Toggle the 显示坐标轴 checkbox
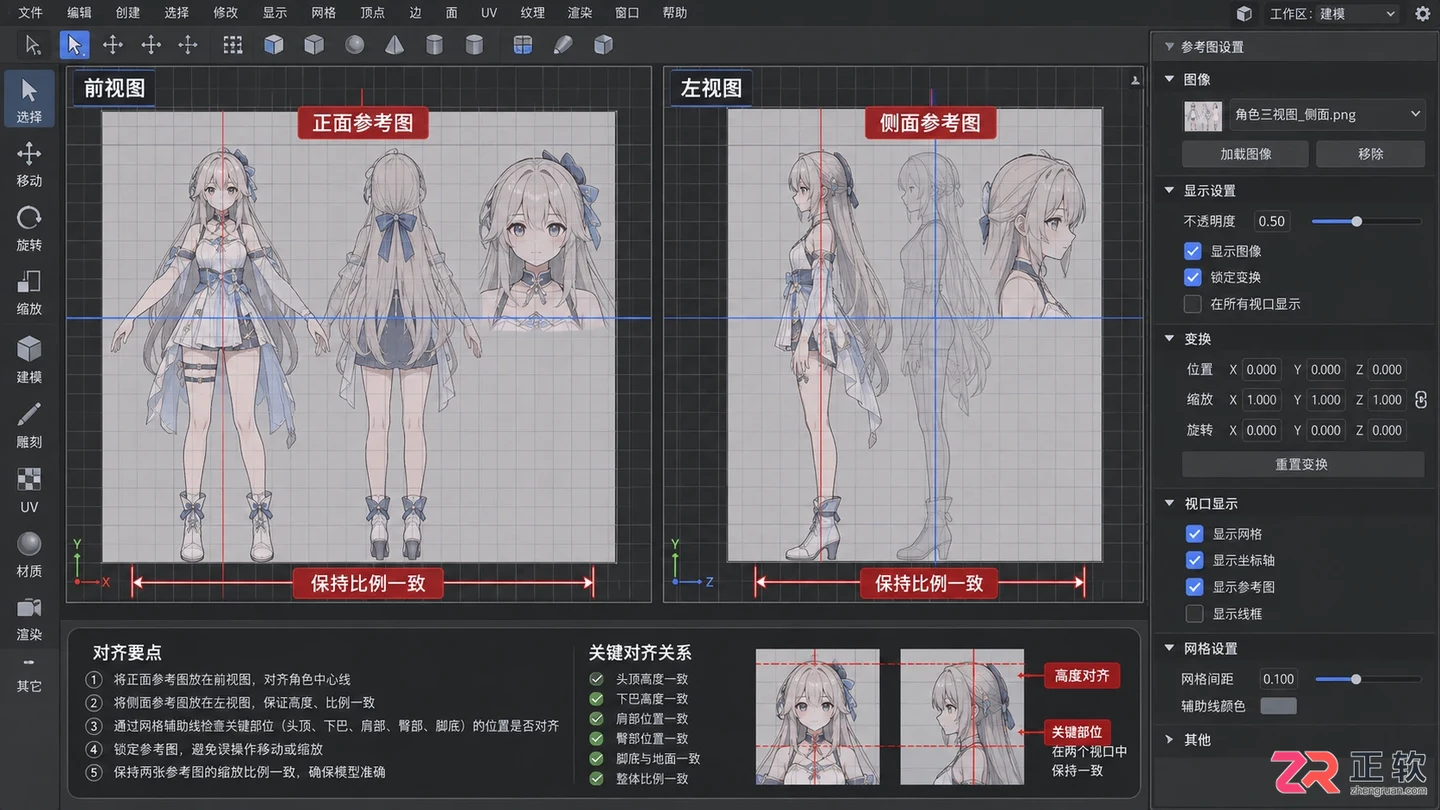This screenshot has width=1440, height=810. click(x=1194, y=560)
